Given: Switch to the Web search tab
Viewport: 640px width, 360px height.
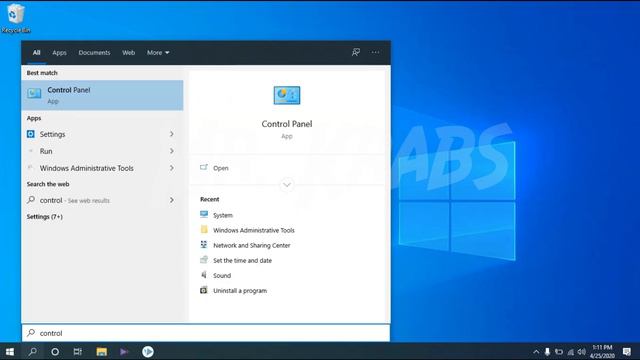Looking at the screenshot, I should 129,53.
